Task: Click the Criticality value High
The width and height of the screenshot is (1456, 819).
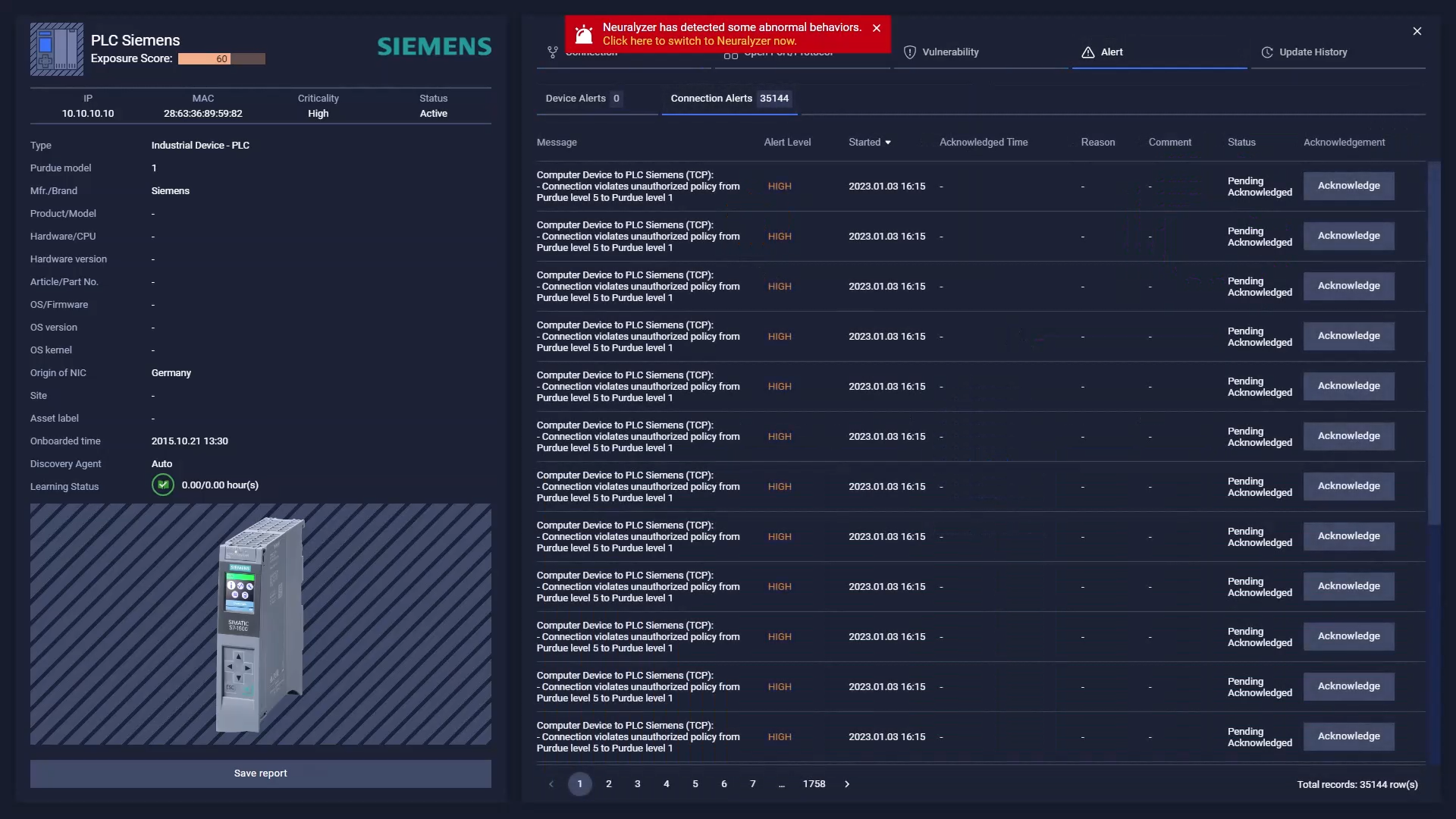Action: pyautogui.click(x=318, y=114)
